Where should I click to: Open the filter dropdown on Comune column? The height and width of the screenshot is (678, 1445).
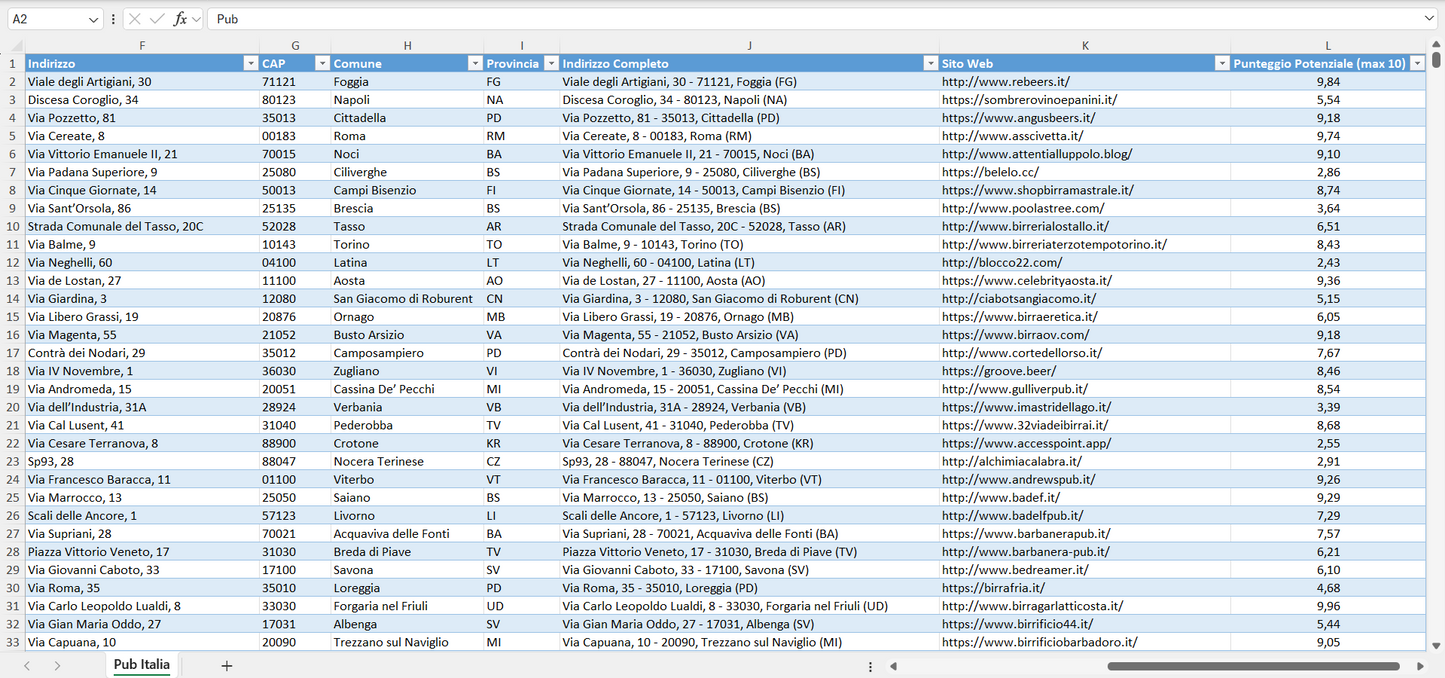tap(475, 63)
